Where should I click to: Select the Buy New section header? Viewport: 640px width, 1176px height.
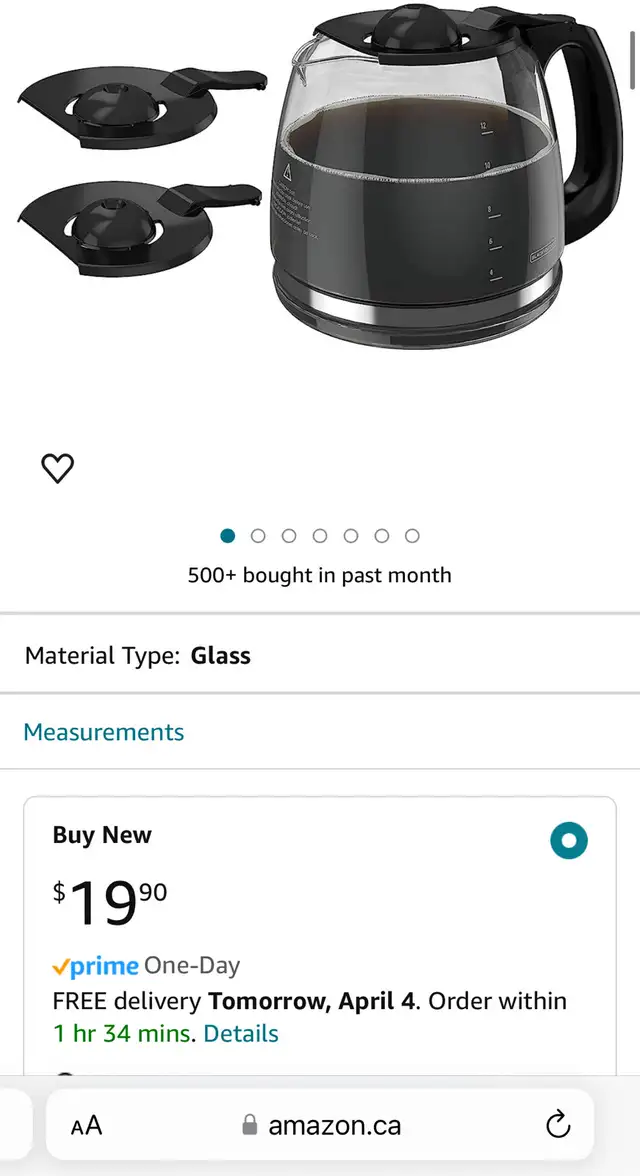101,835
